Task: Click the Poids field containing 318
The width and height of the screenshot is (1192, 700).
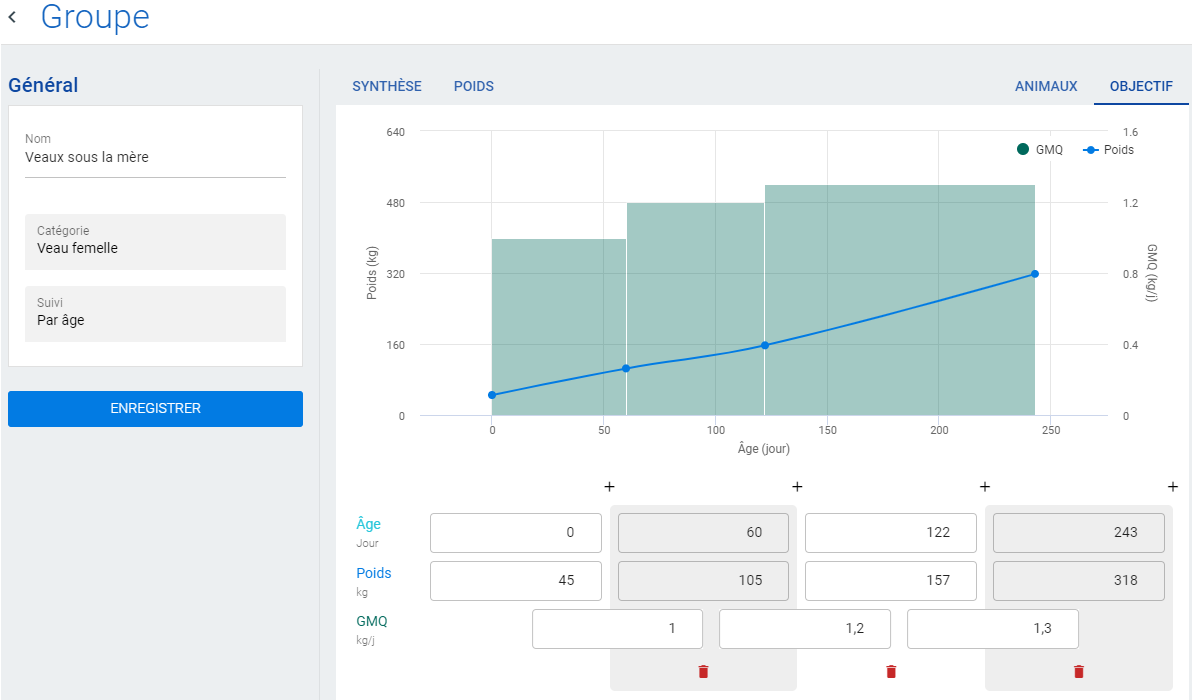Action: tap(1079, 581)
